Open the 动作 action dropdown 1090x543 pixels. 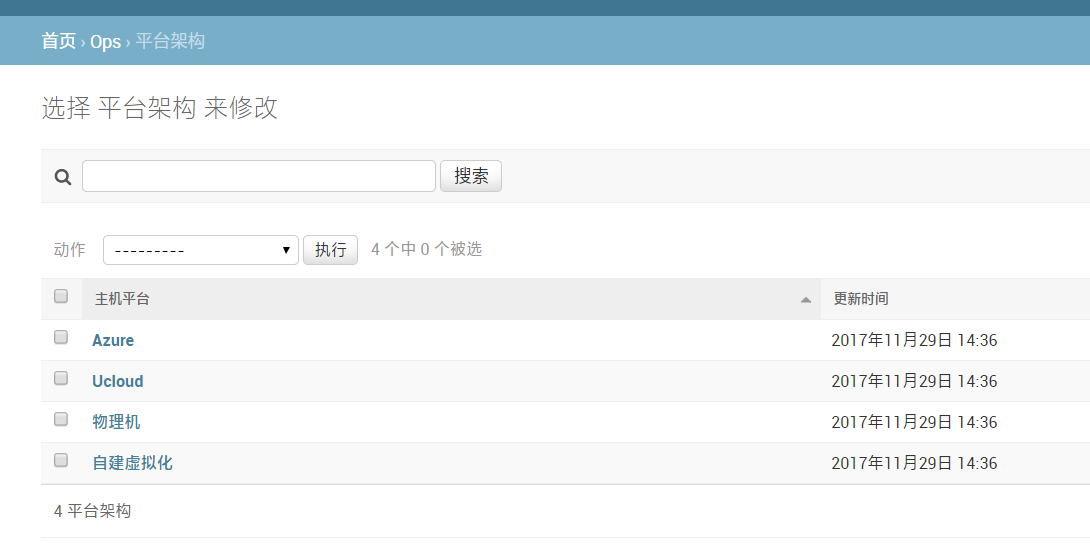(x=200, y=250)
